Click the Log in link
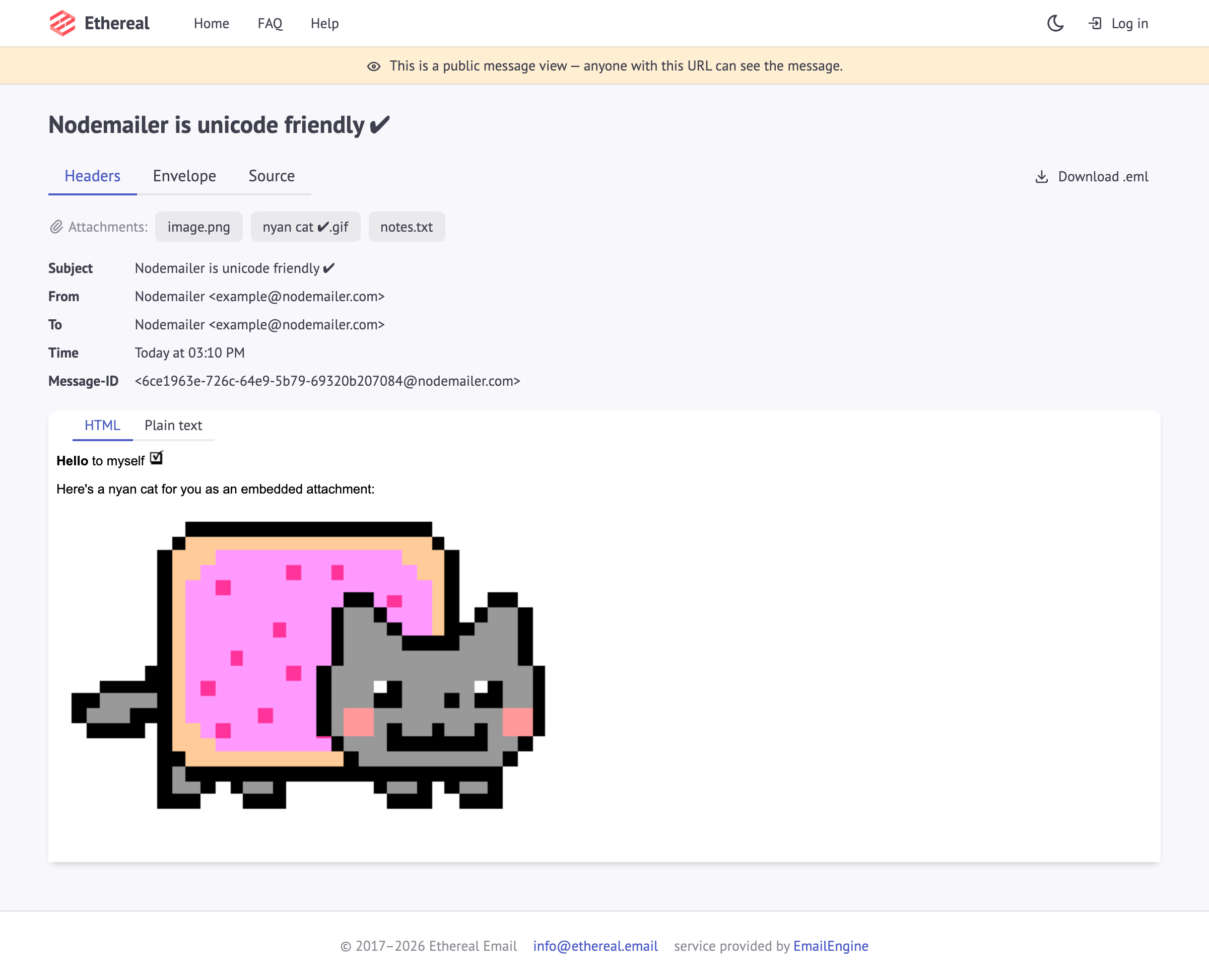This screenshot has height=980, width=1209. pyautogui.click(x=1118, y=23)
